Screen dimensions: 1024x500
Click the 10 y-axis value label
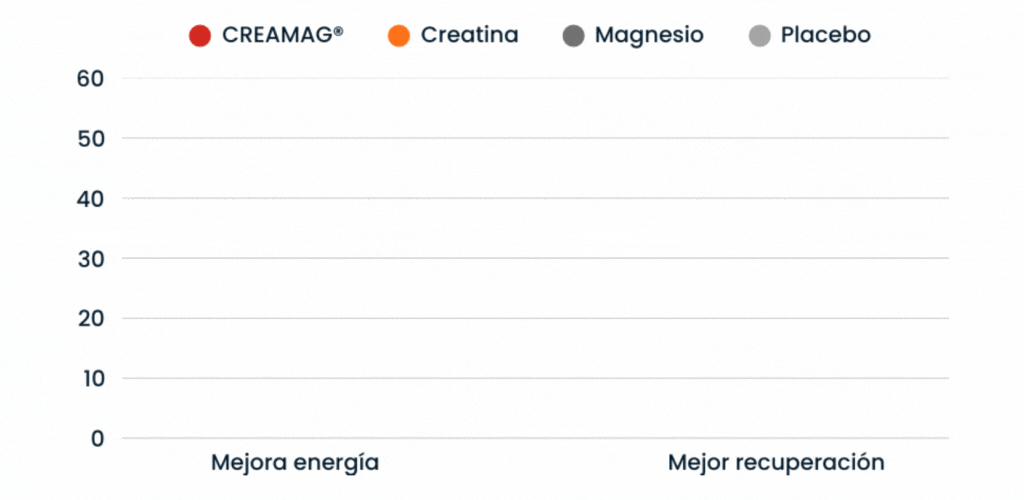[91, 378]
